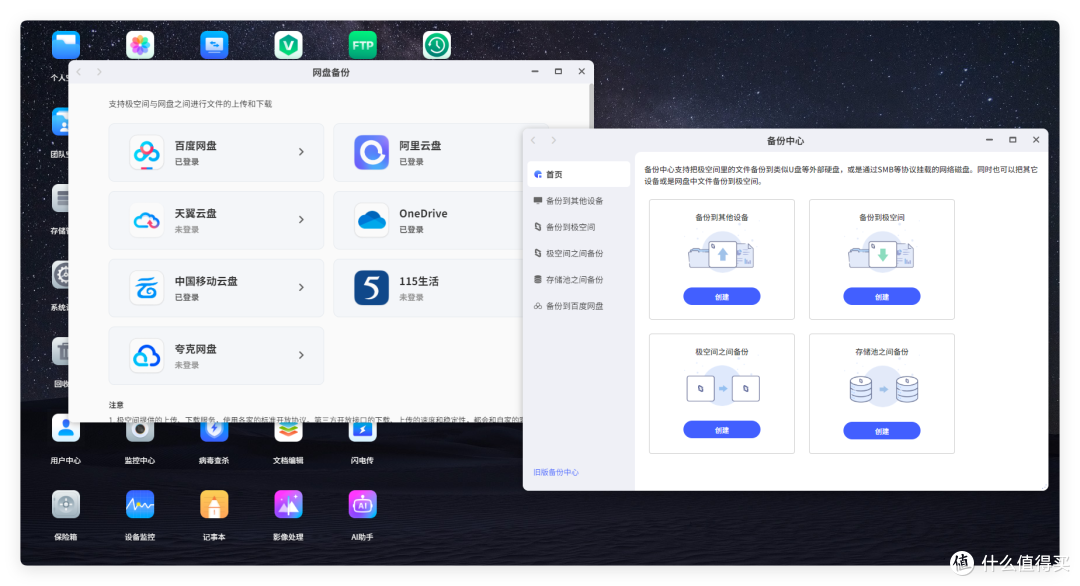
Task: Open the 阿里云盘 cloud icon
Action: click(x=371, y=152)
